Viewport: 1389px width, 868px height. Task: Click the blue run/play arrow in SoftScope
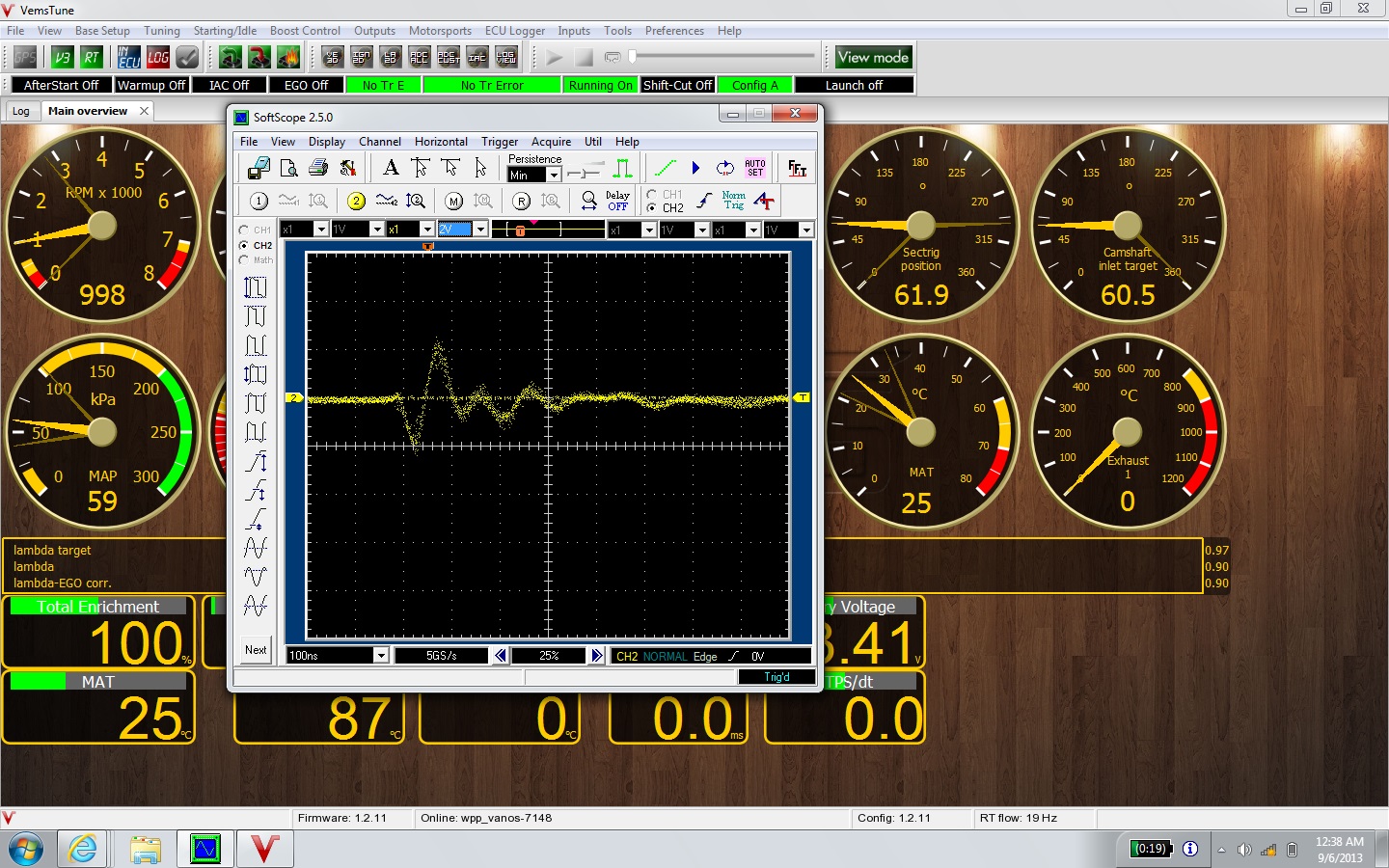(x=695, y=168)
